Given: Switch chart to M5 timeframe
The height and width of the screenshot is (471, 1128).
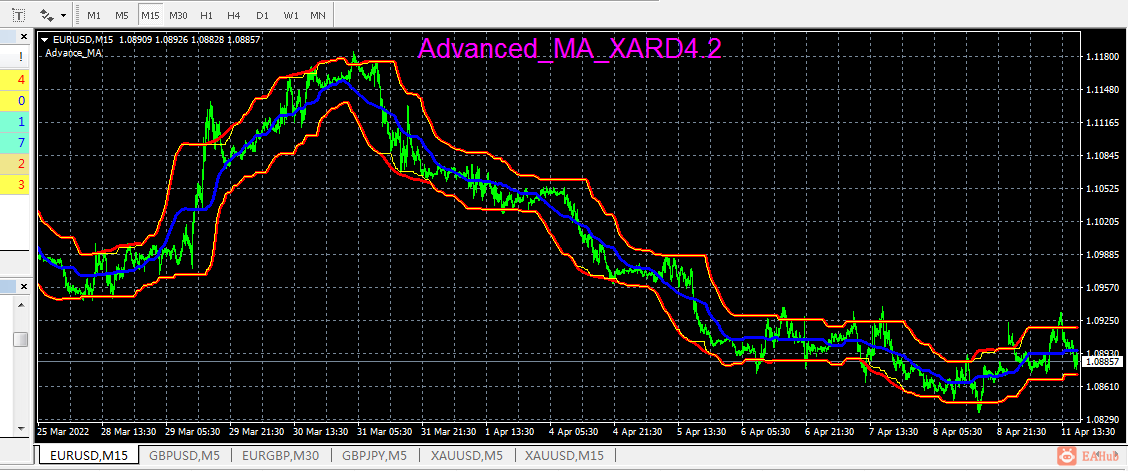Looking at the screenshot, I should pyautogui.click(x=122, y=15).
